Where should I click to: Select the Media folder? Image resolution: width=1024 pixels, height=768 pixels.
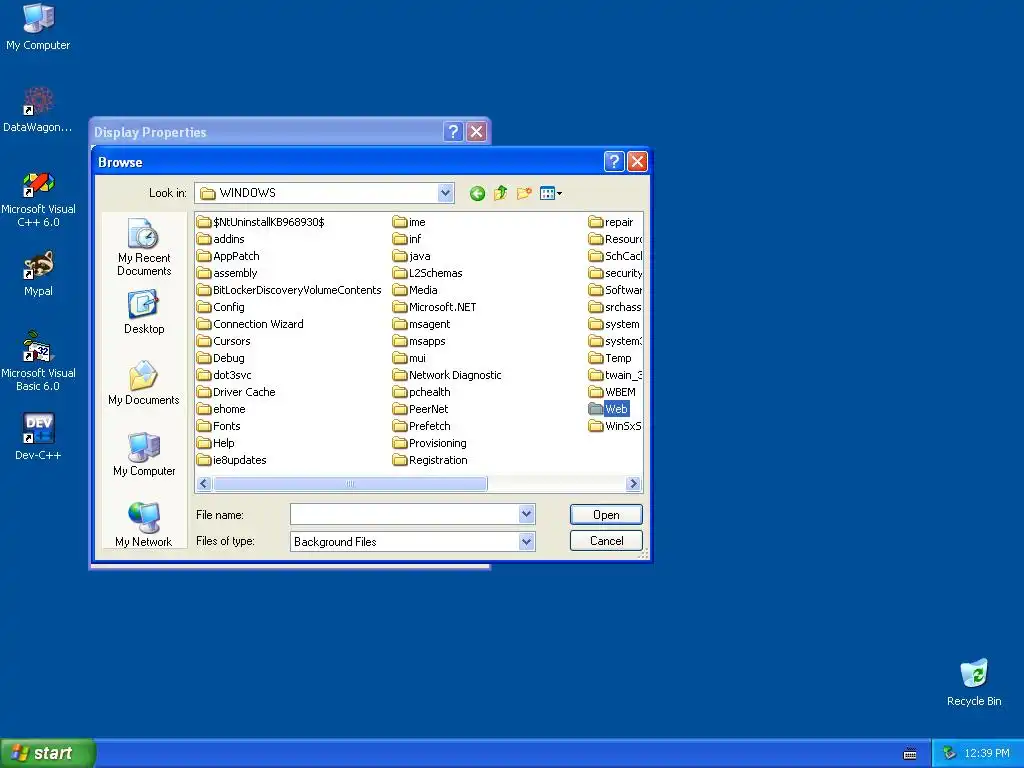pos(415,290)
